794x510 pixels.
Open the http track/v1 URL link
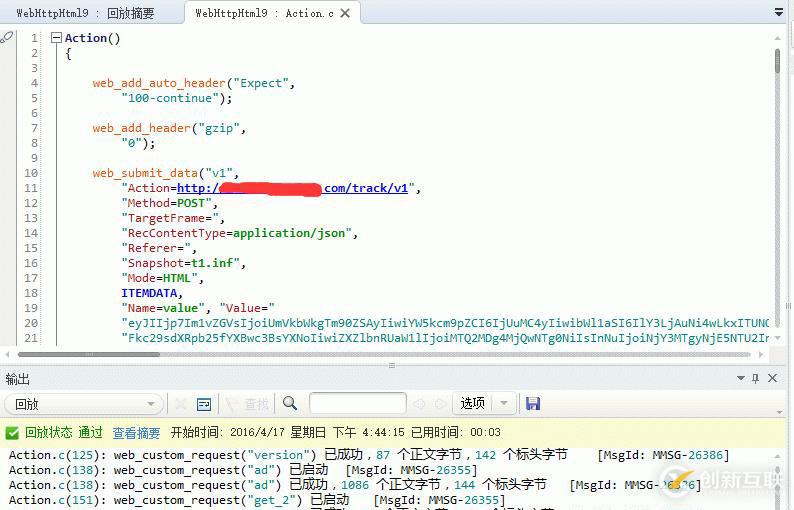[x=292, y=188]
